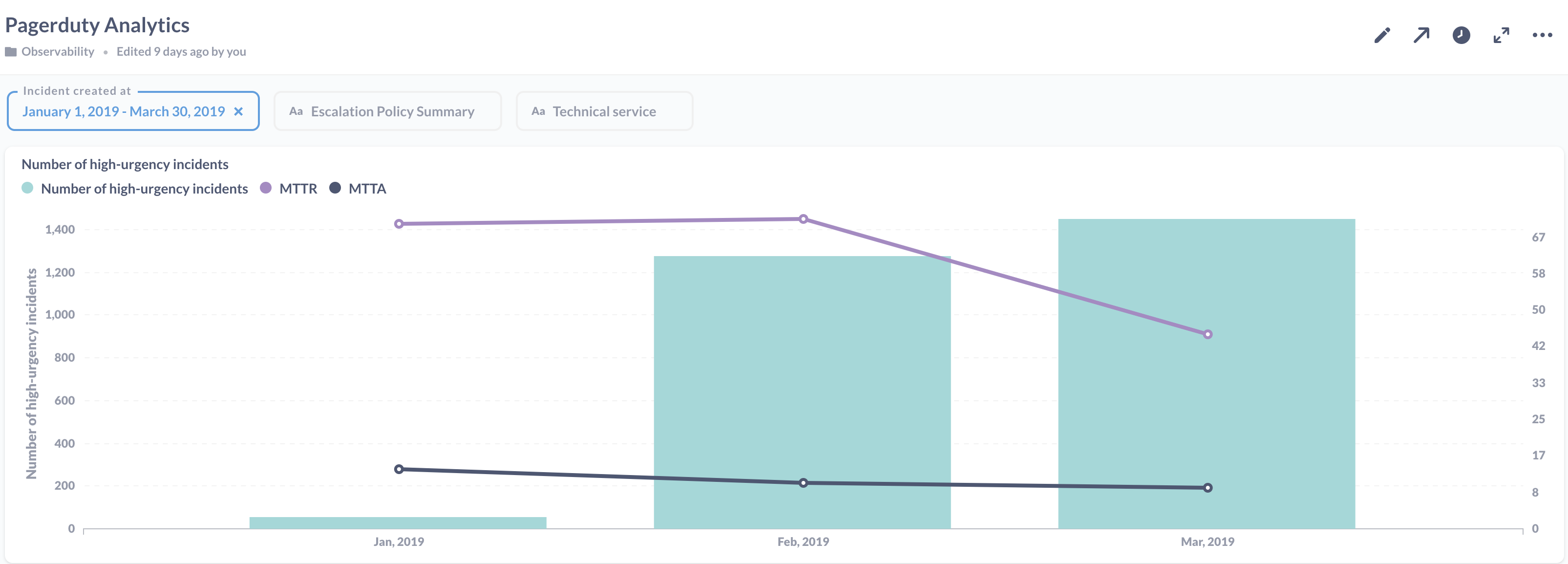The image size is (1568, 564).
Task: Toggle the Number of high-urgency incidents legend item
Action: tap(144, 189)
